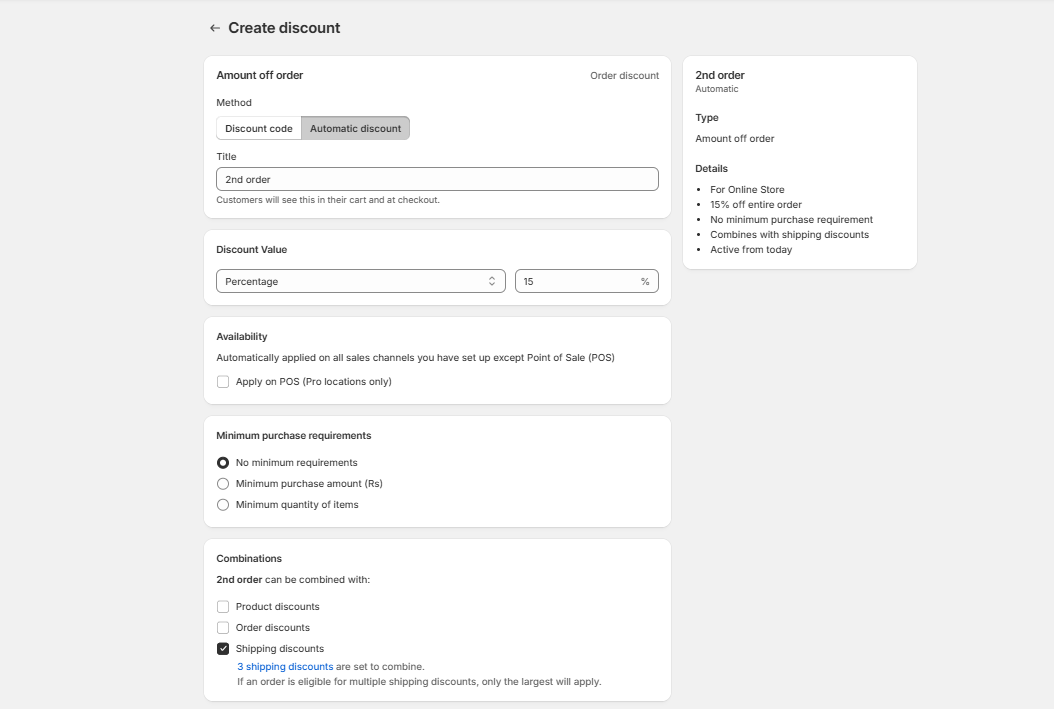Enable Apply on POS checkbox

point(223,382)
